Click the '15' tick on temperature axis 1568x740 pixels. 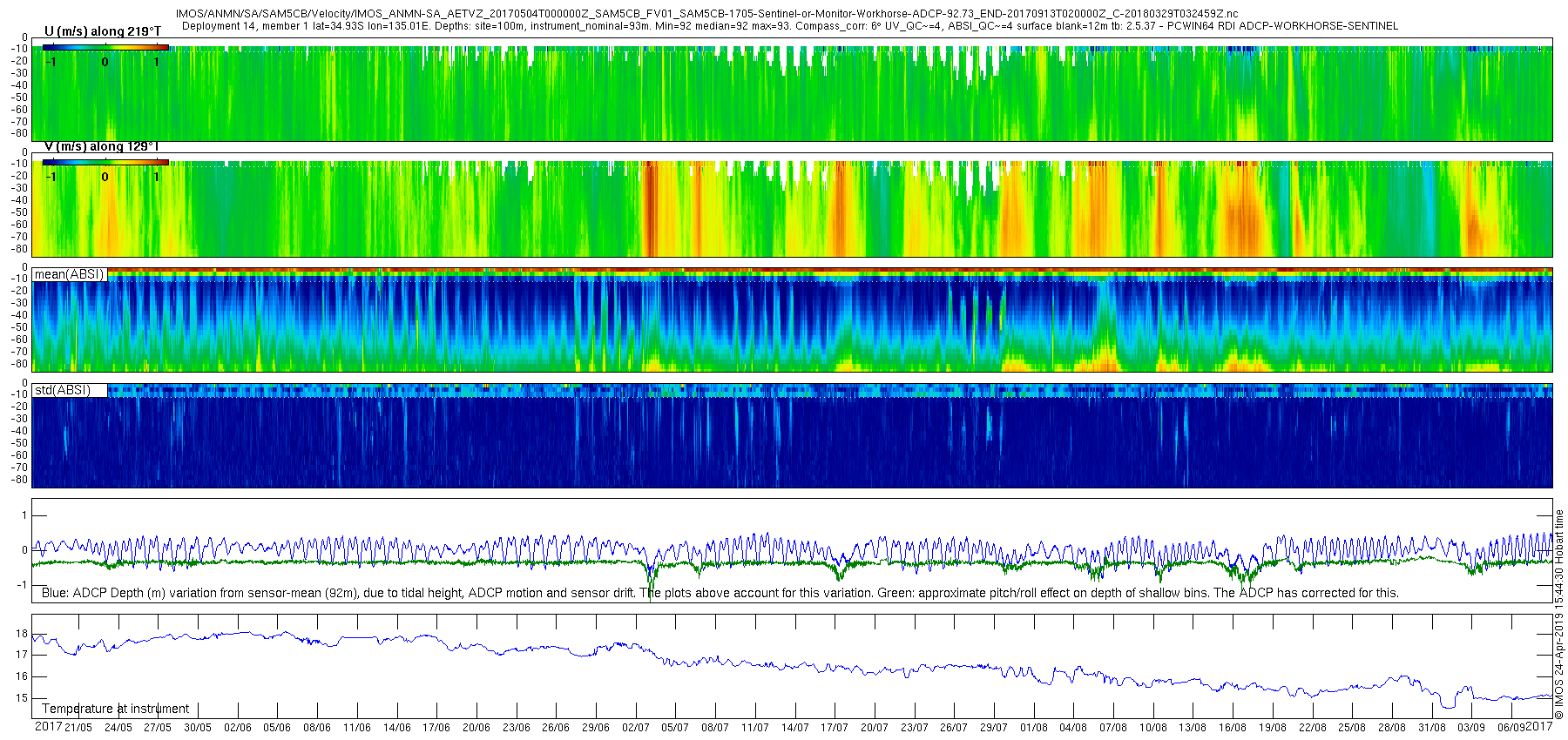click(x=22, y=698)
